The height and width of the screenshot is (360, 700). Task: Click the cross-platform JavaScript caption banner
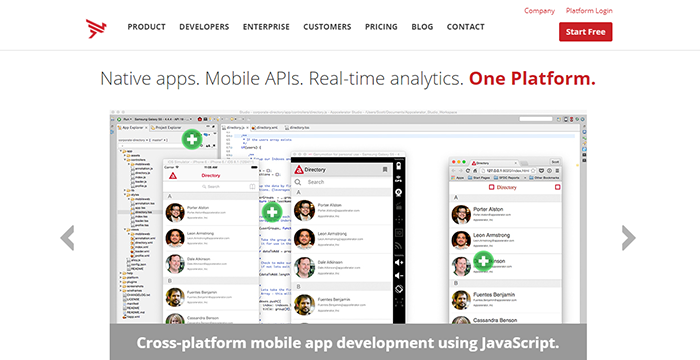click(348, 342)
